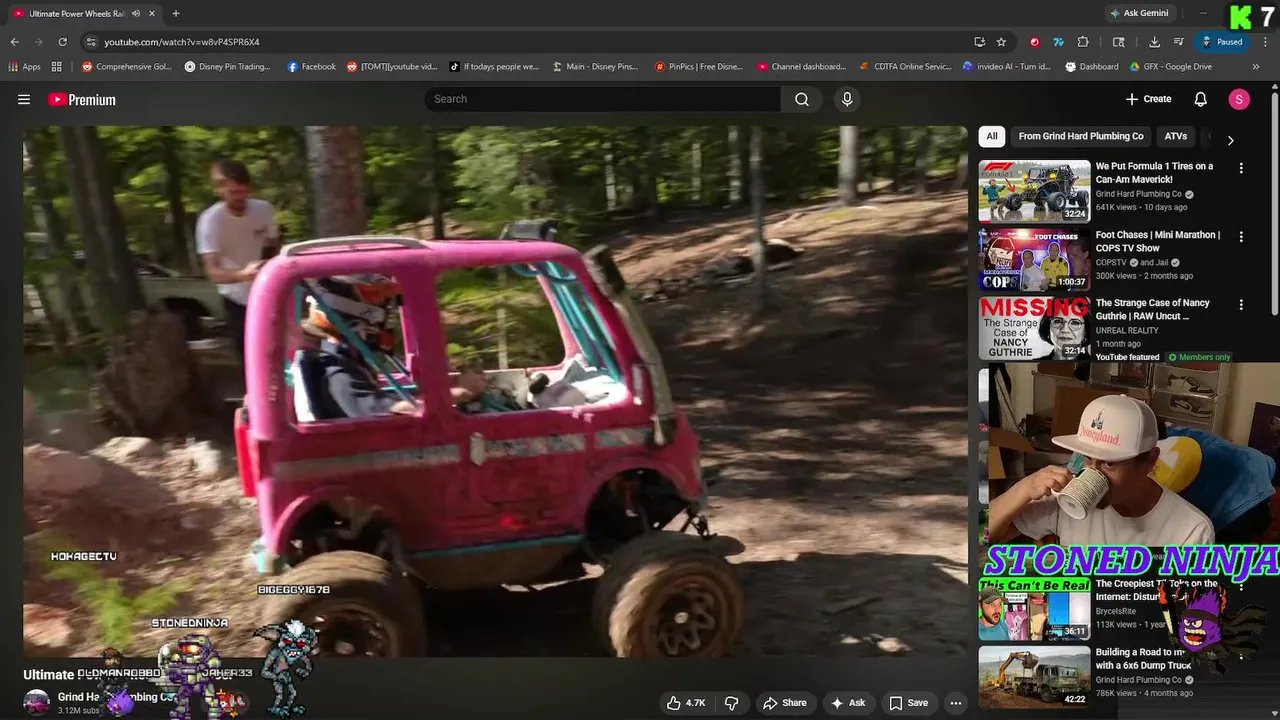
Task: Save the video to a playlist
Action: tap(908, 703)
